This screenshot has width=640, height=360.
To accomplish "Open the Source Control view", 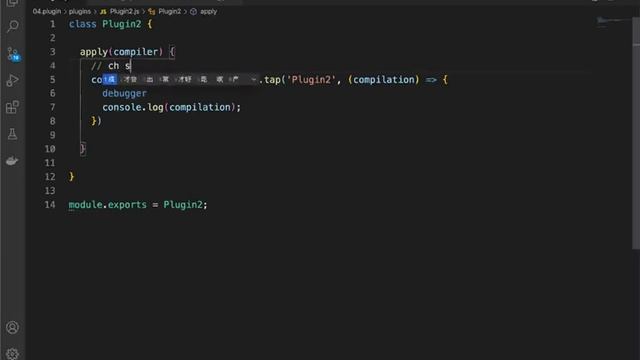I will (x=13, y=54).
